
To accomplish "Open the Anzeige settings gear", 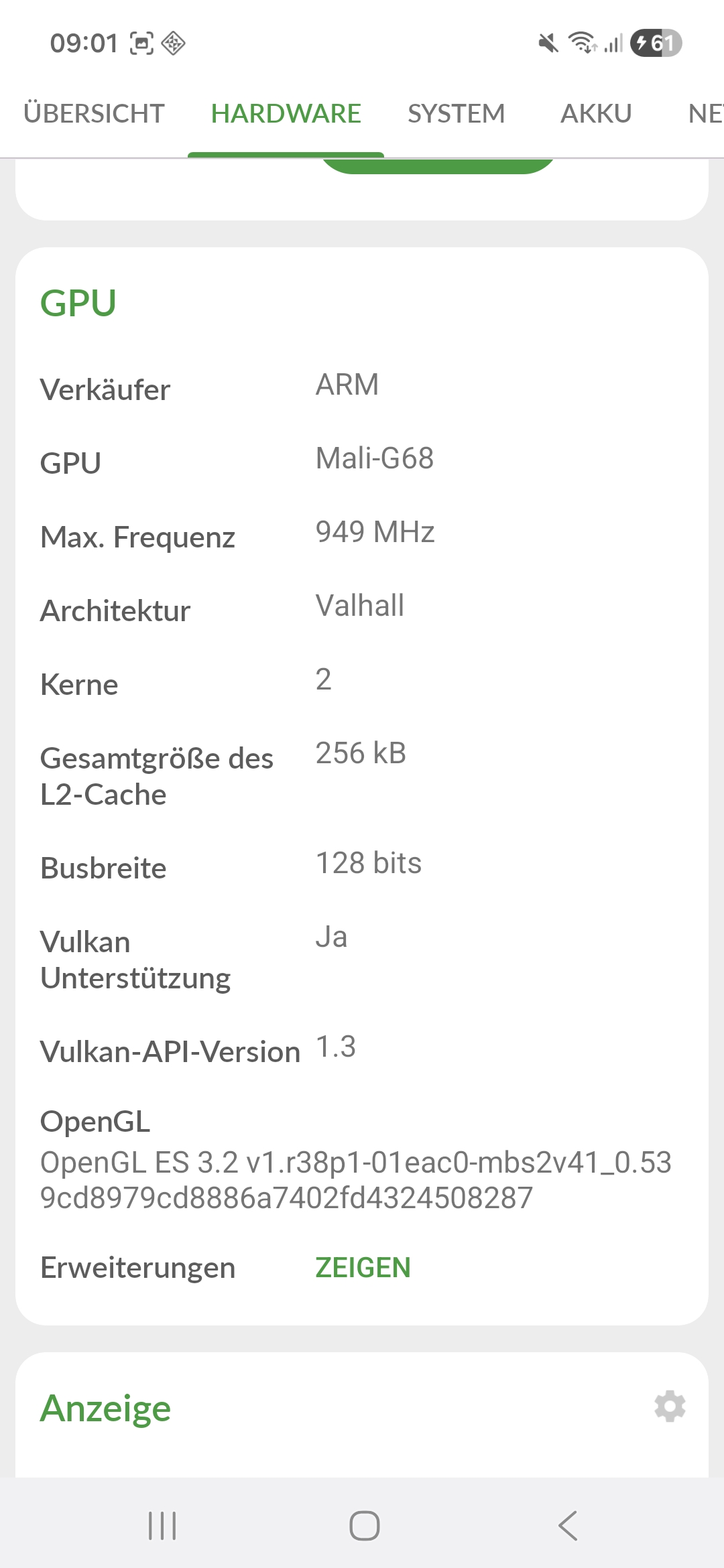I will pos(670,1406).
